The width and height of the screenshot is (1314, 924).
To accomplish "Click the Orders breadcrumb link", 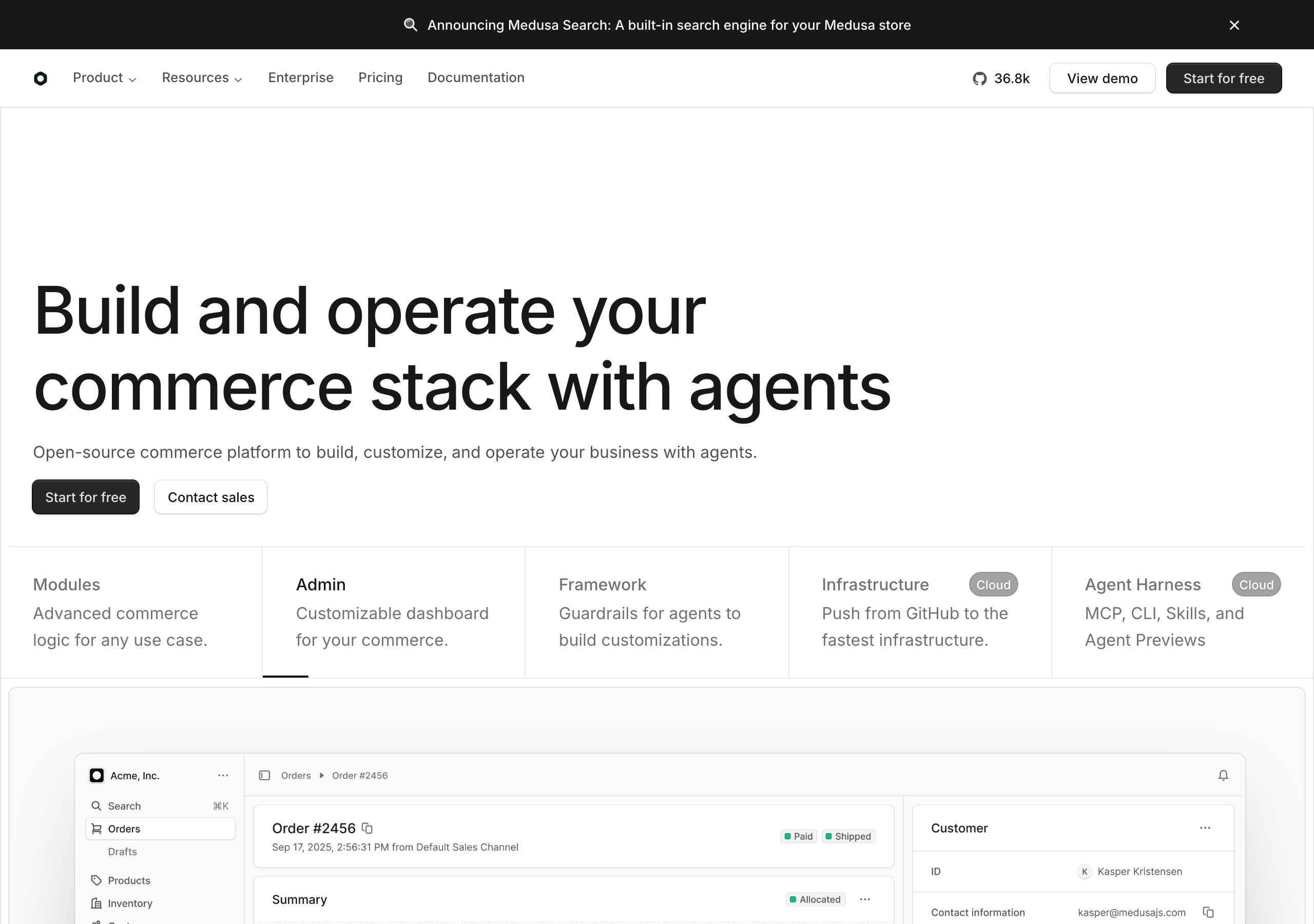I will [x=296, y=775].
